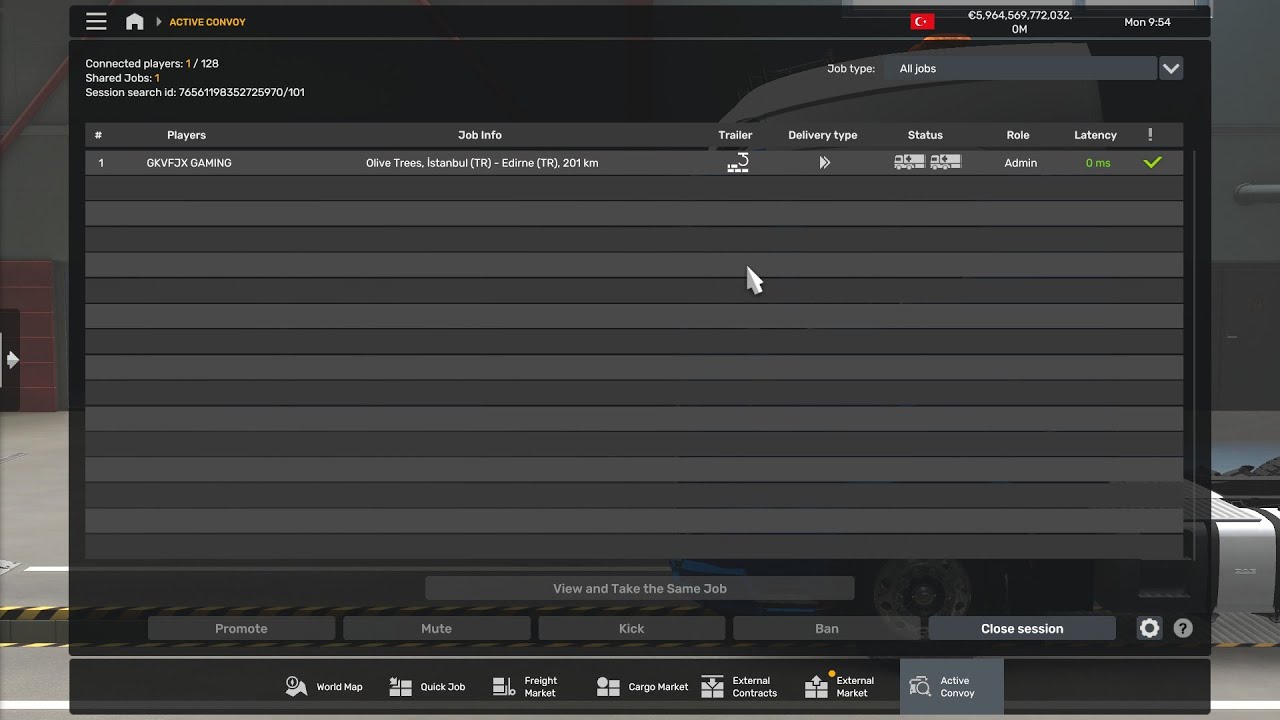
Task: Click the ACTIVE CONVOY breadcrumb
Action: [x=207, y=22]
